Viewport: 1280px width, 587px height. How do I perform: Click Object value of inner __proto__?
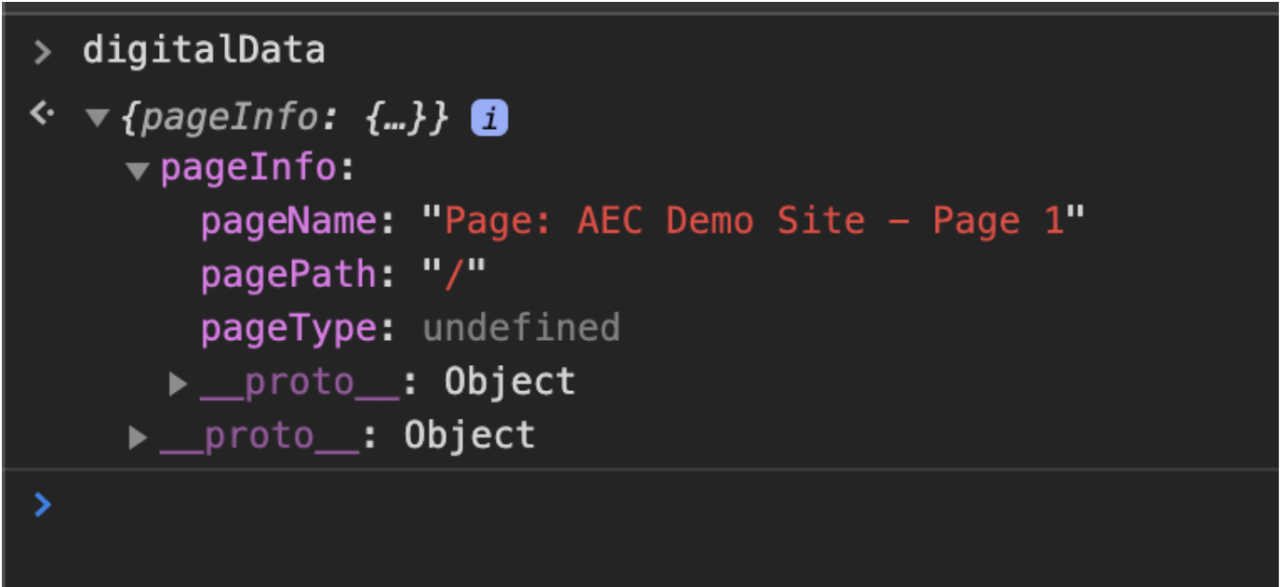510,381
